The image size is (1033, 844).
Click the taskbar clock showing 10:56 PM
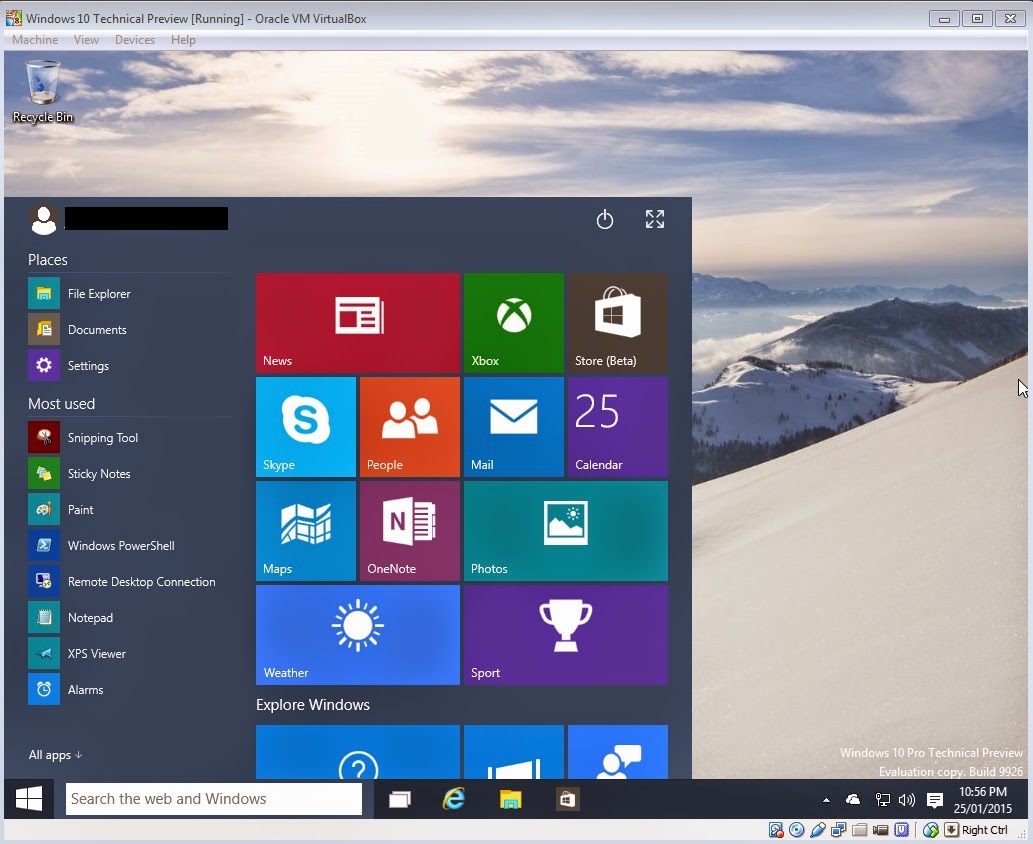point(983,800)
